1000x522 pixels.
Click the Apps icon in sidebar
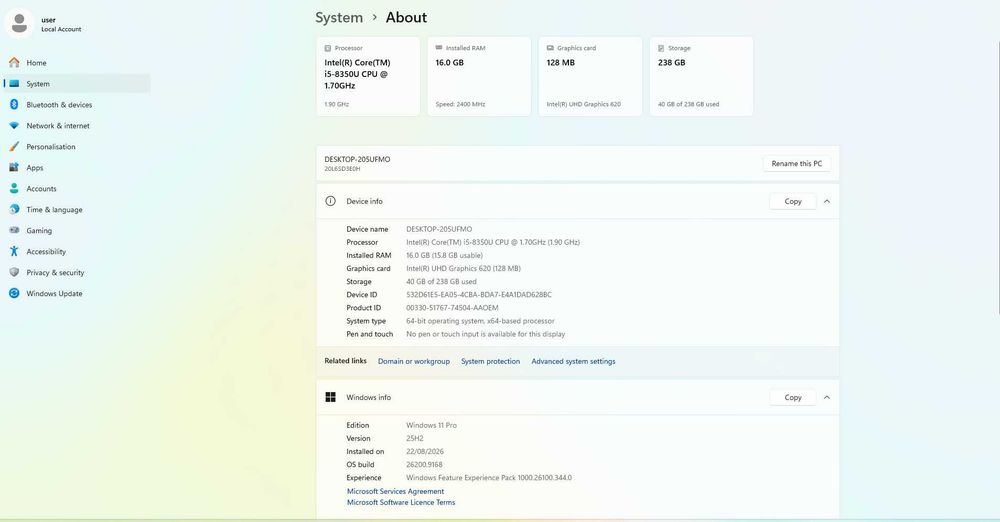(x=14, y=168)
